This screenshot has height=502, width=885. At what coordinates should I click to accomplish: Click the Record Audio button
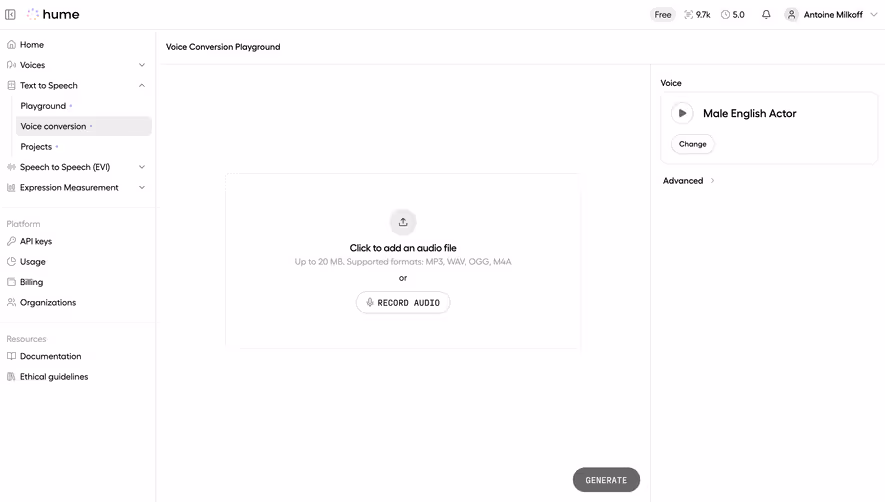coord(403,303)
